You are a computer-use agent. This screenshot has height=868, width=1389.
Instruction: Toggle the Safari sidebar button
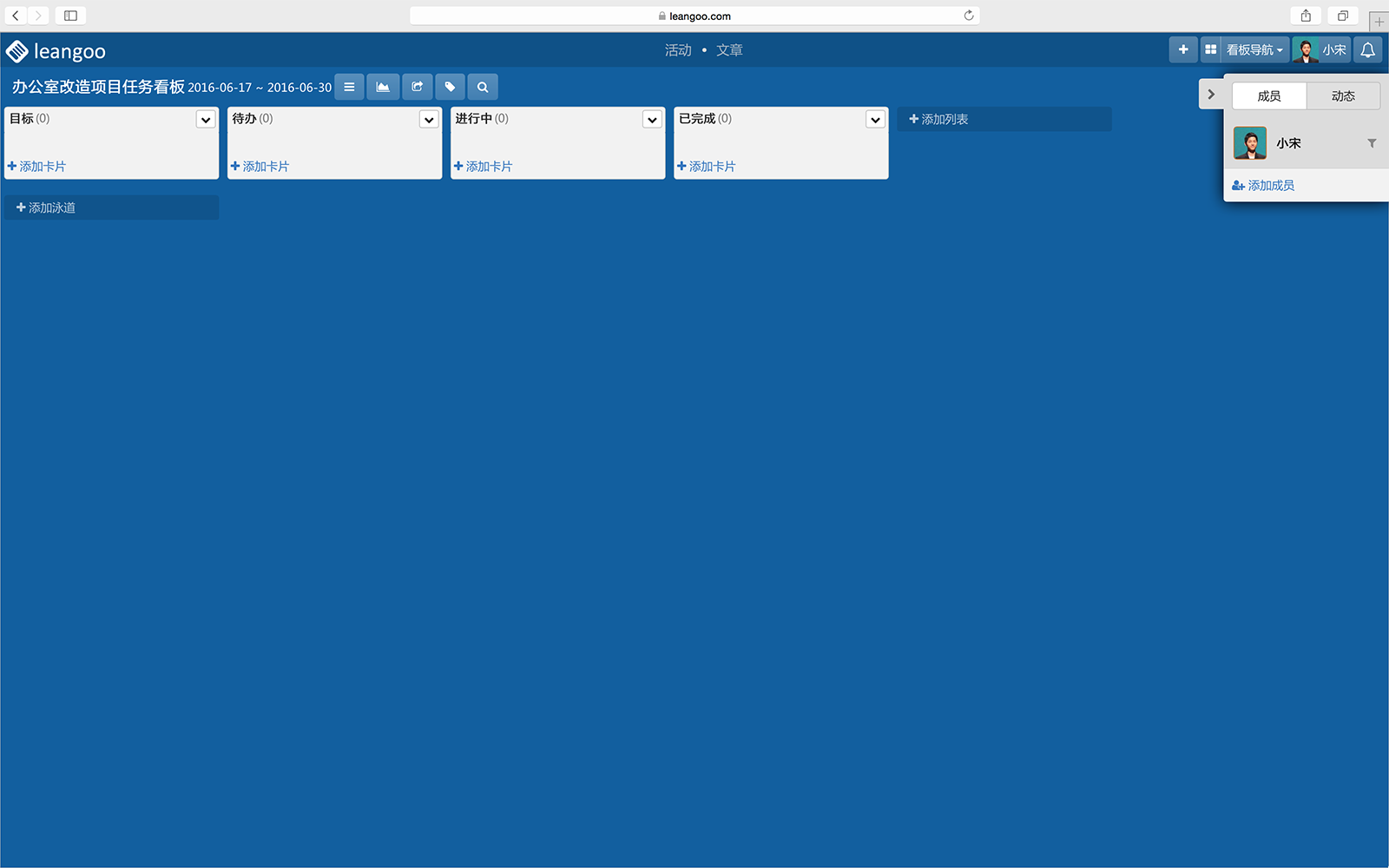pos(70,16)
